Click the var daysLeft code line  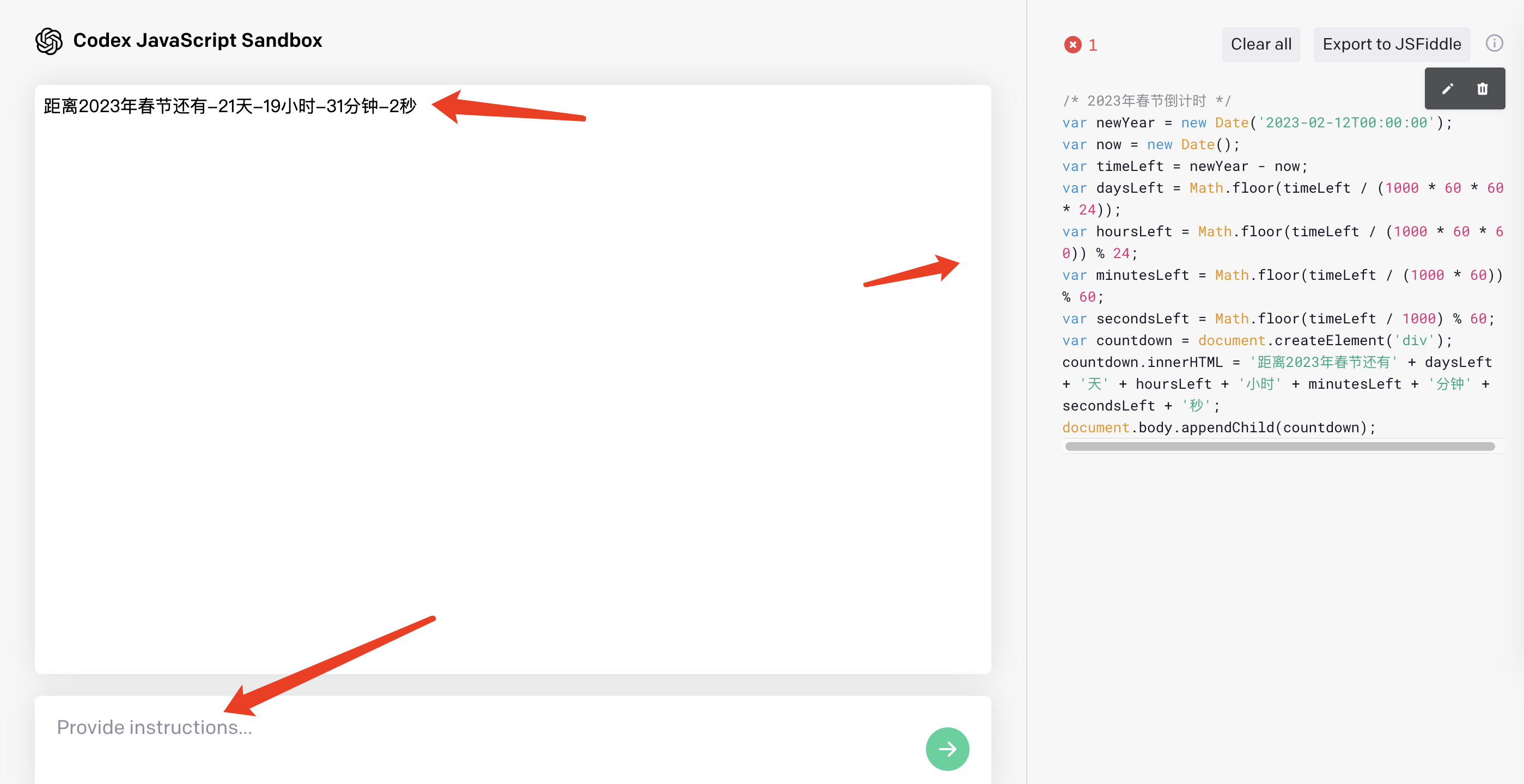[x=1283, y=199]
